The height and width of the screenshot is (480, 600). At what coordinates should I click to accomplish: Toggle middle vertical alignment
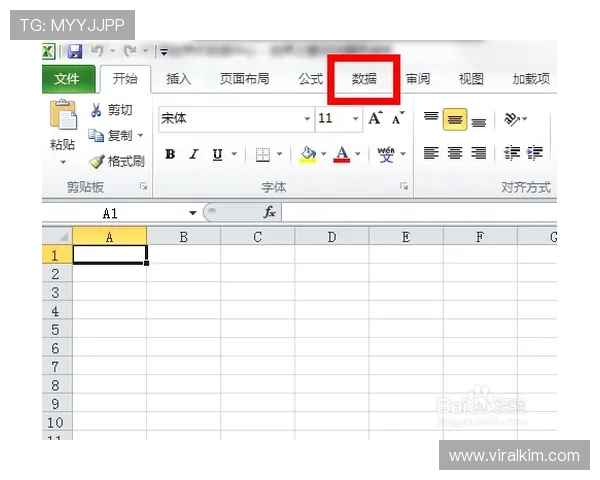[455, 119]
